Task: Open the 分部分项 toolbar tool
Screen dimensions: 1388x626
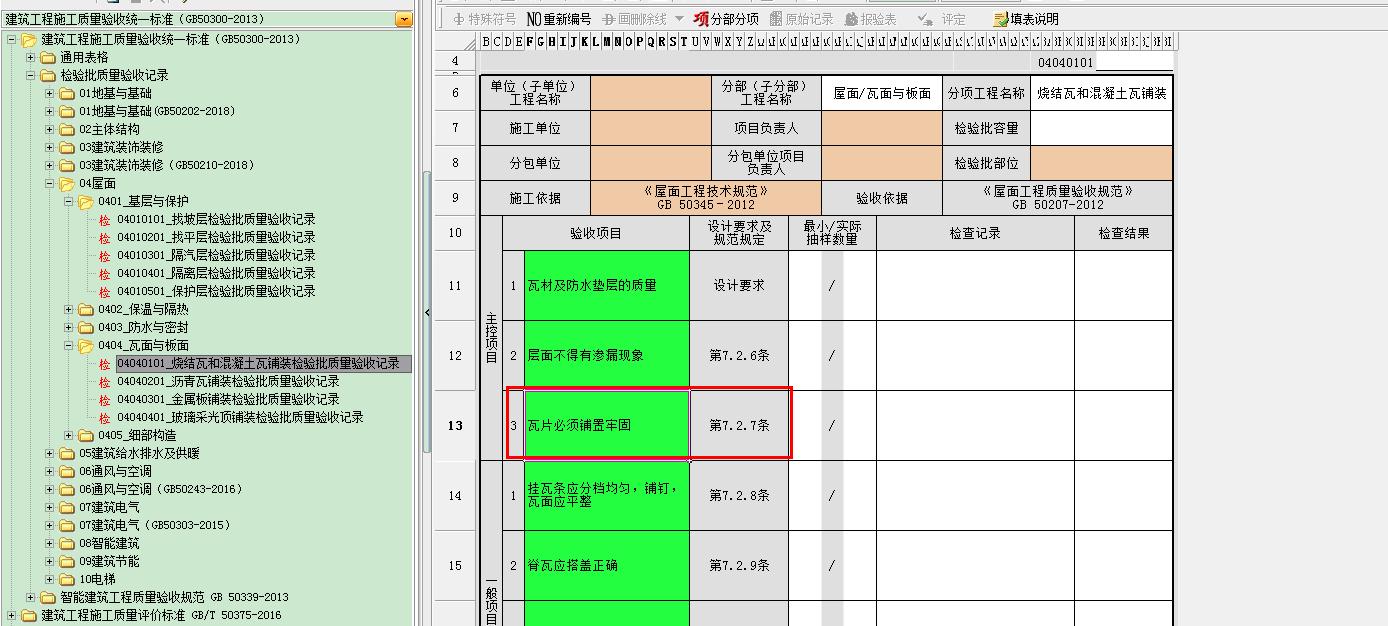Action: (x=702, y=19)
